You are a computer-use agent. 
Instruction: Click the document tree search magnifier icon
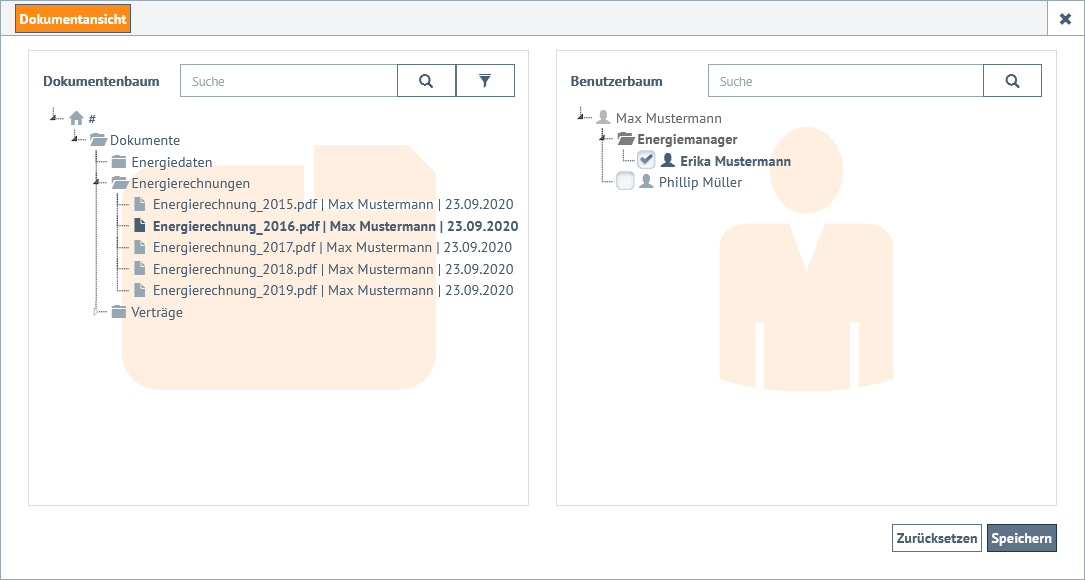[x=426, y=81]
